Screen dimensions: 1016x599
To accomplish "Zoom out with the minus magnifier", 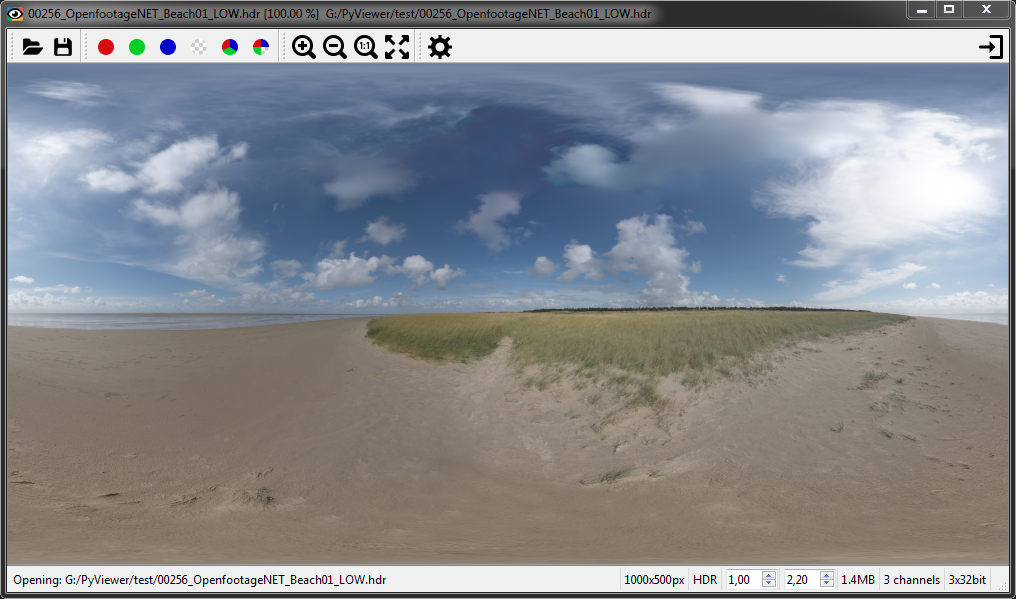I will tap(334, 47).
